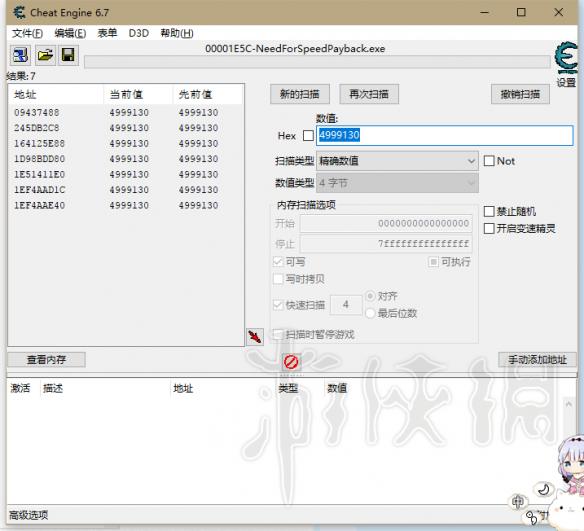
Task: Click the 查看内存 button
Action: [47, 360]
